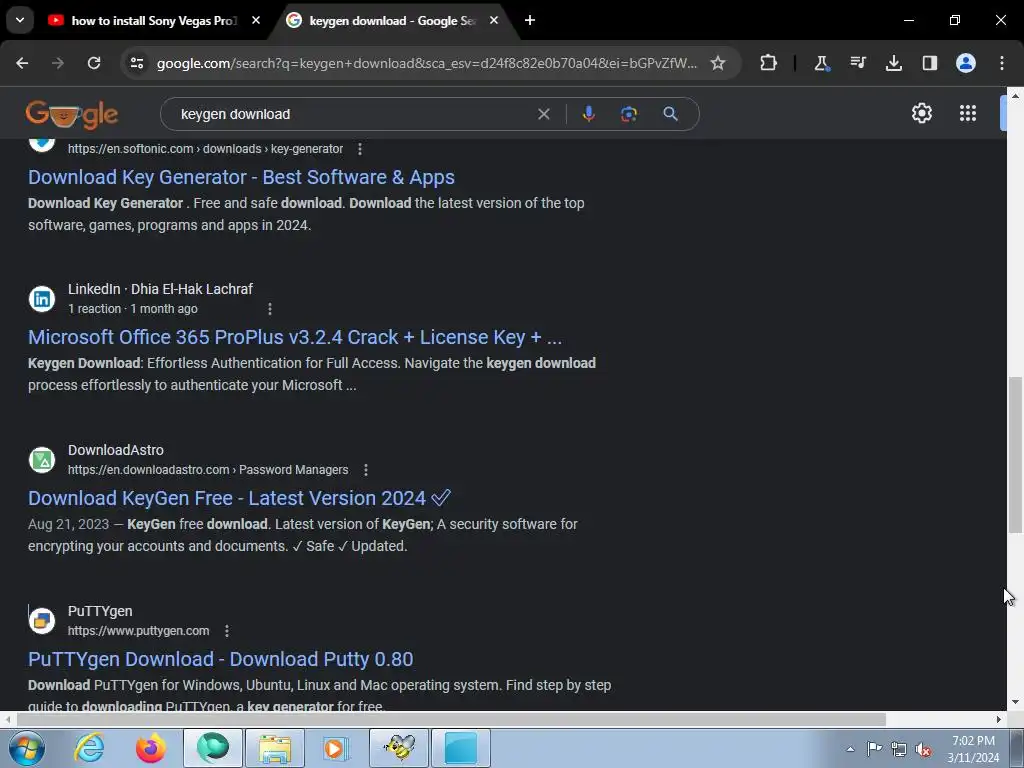Click the vertical scrollbar thumb

pyautogui.click(x=1015, y=455)
